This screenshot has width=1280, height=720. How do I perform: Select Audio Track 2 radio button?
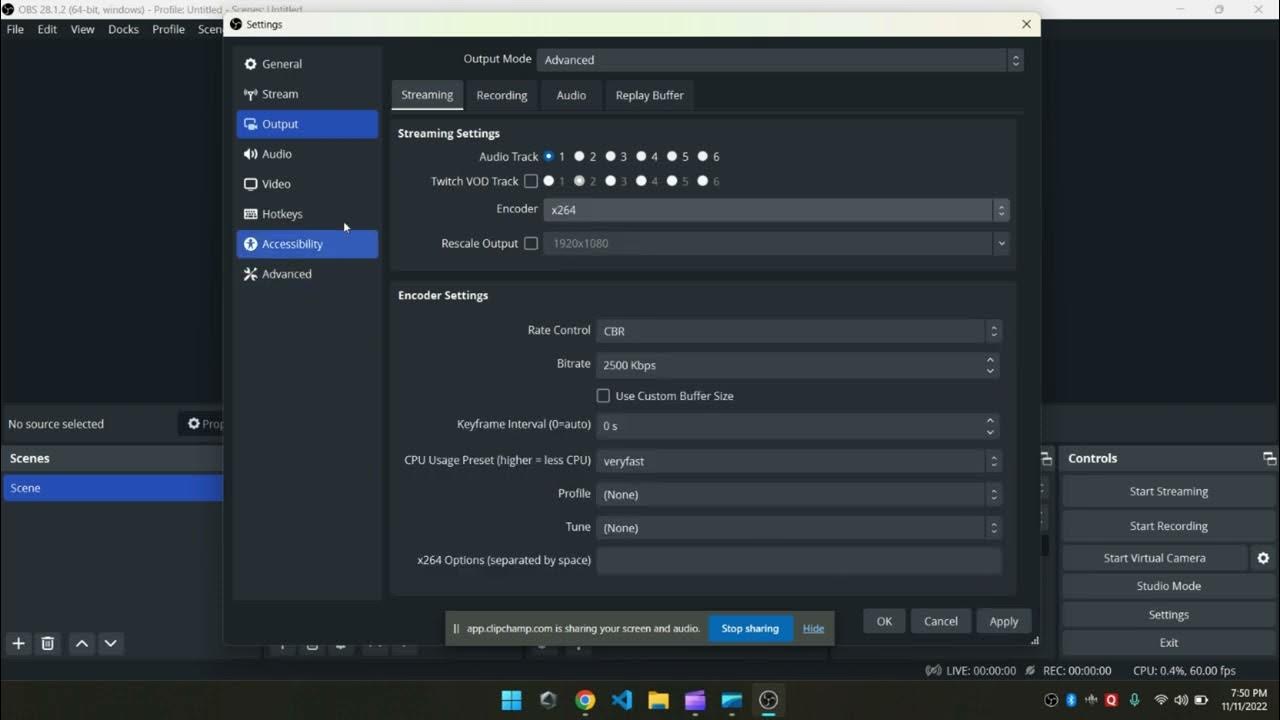pyautogui.click(x=579, y=156)
